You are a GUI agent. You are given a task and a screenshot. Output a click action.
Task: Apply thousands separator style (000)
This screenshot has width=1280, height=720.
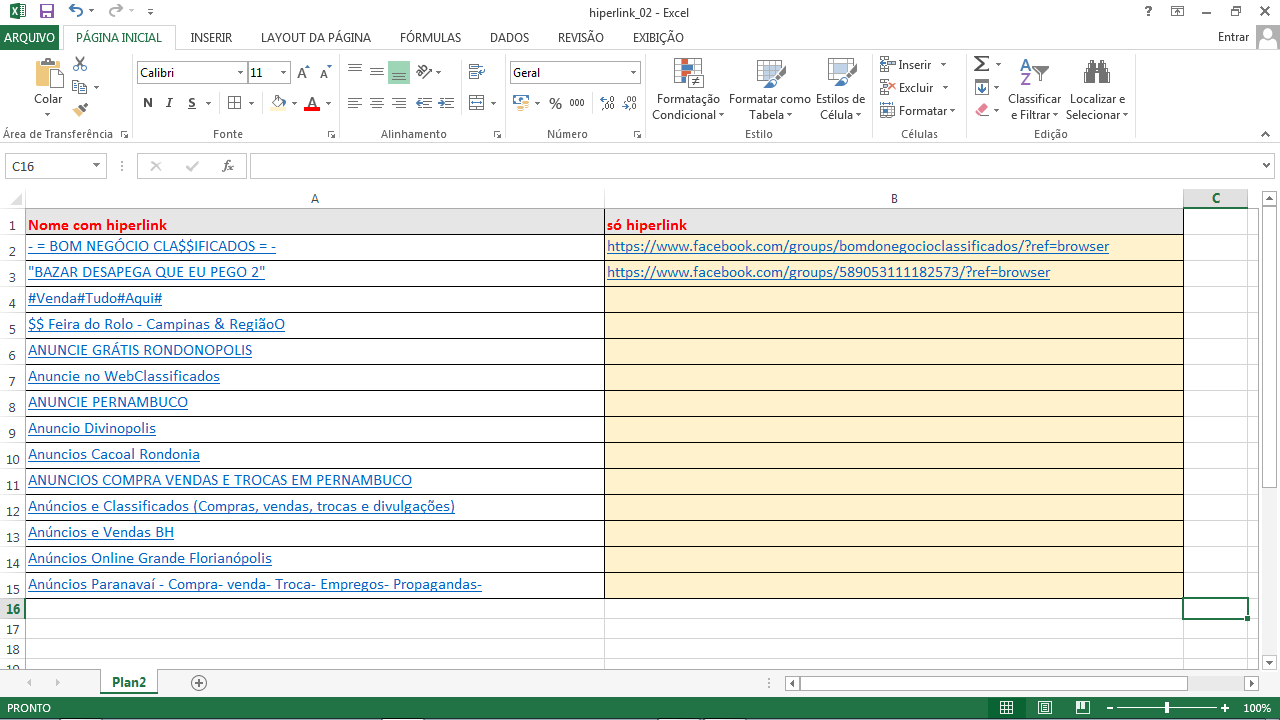click(x=578, y=103)
